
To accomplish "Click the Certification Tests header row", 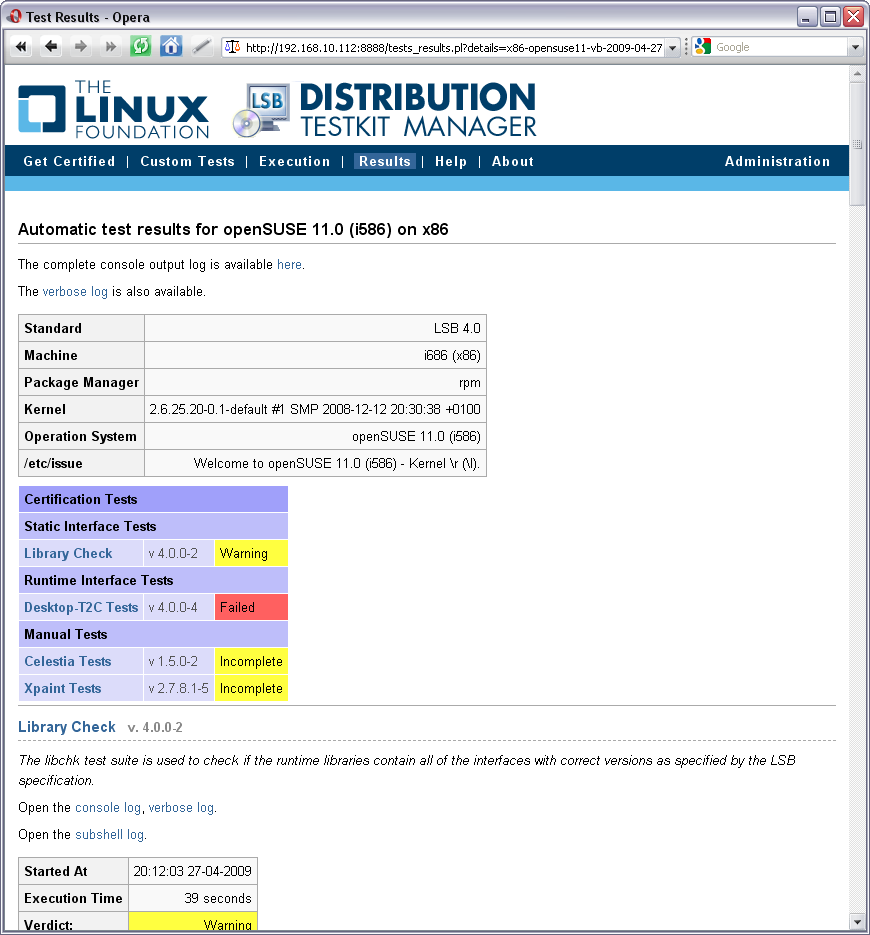I will [x=153, y=500].
